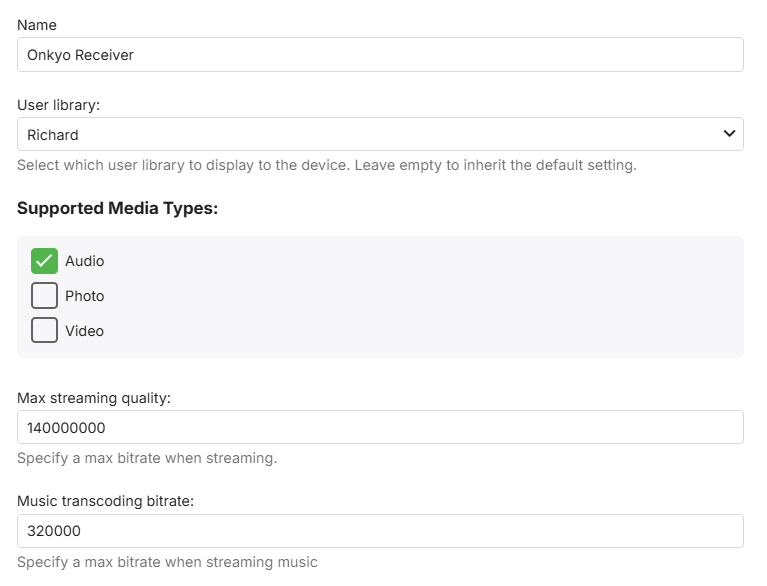Viewport: 767px width, 586px height.
Task: Click the "Max streaming quality:" label
Action: (94, 398)
